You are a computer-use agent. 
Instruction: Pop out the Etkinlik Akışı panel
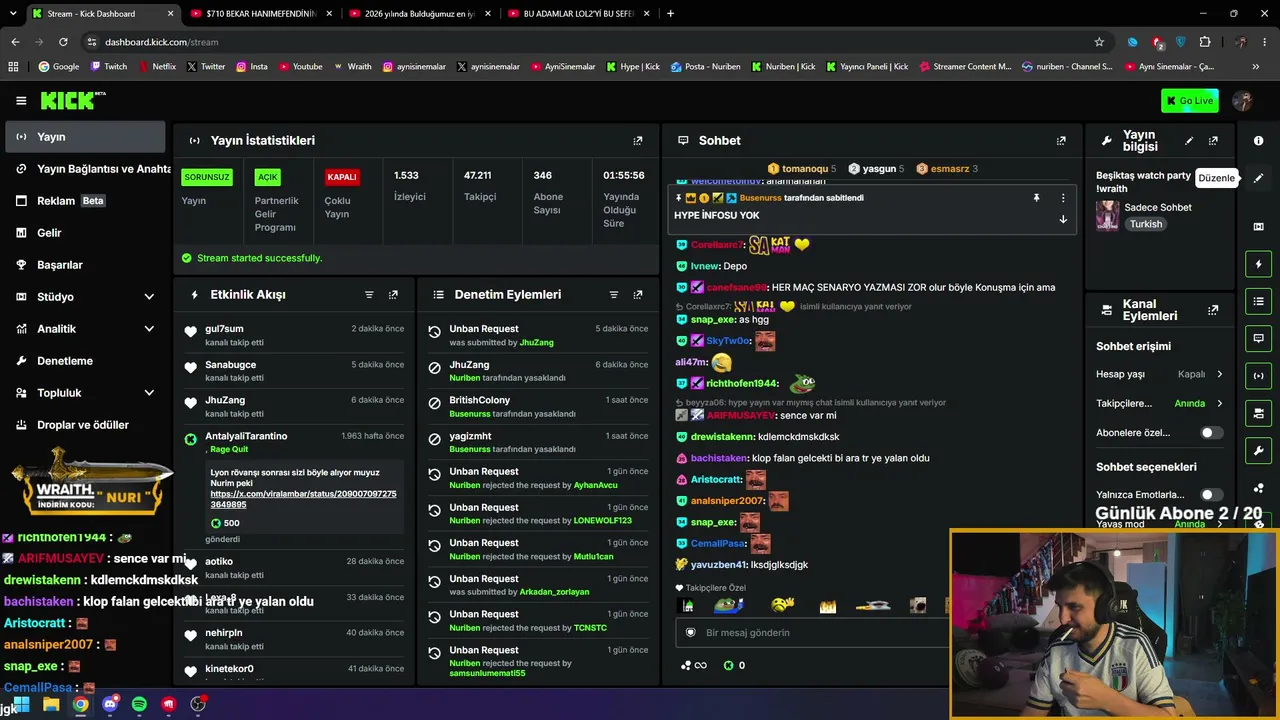(x=393, y=295)
